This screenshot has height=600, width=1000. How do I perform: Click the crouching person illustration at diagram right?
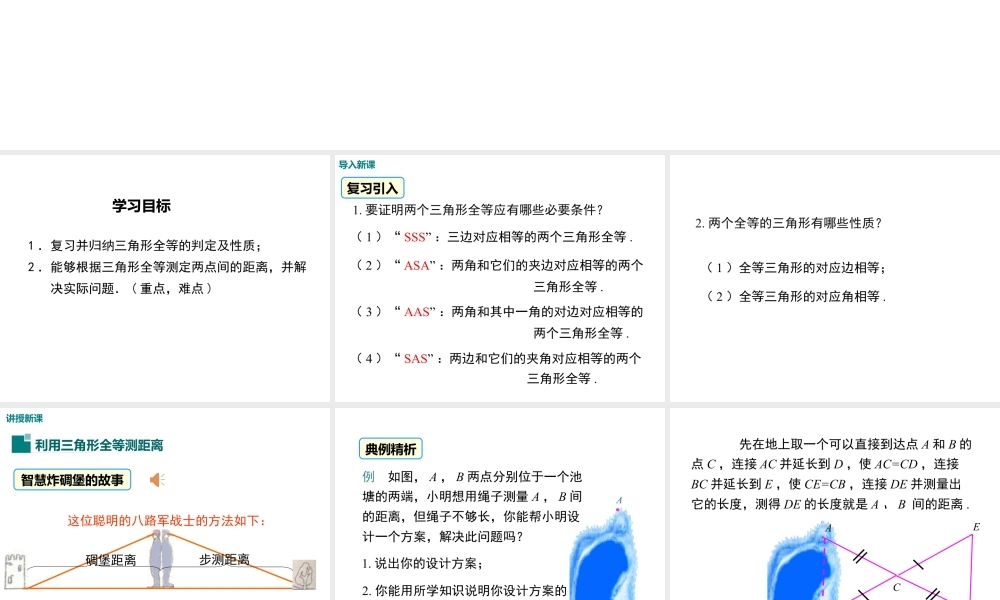tap(302, 575)
